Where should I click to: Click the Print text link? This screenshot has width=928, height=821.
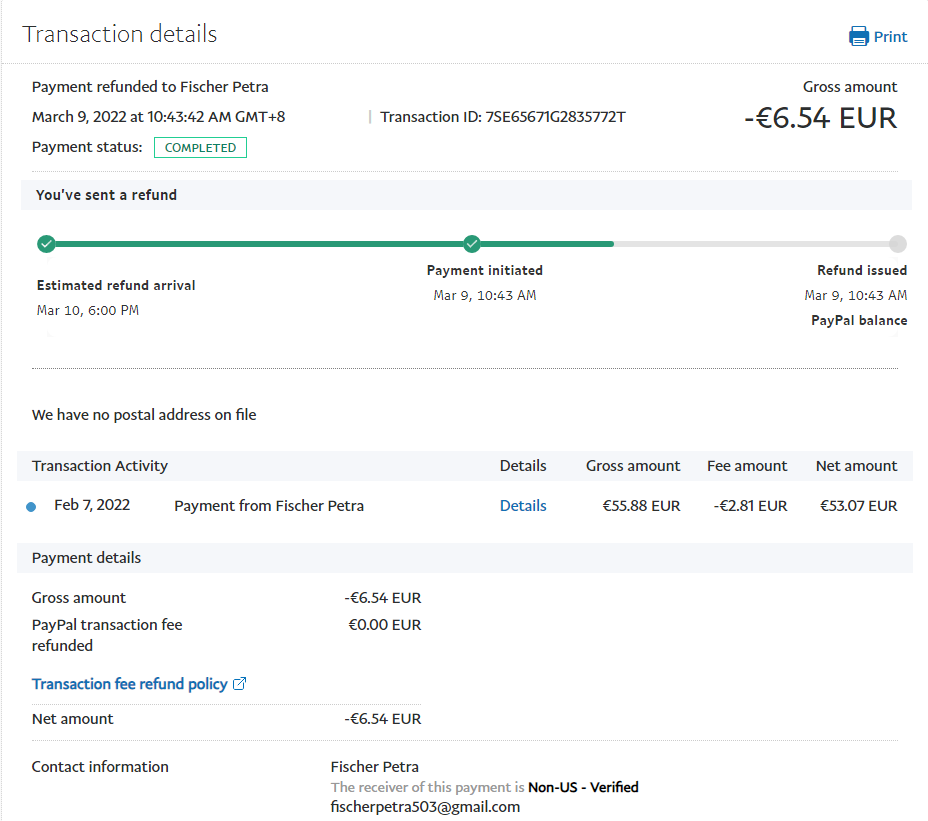click(x=890, y=37)
